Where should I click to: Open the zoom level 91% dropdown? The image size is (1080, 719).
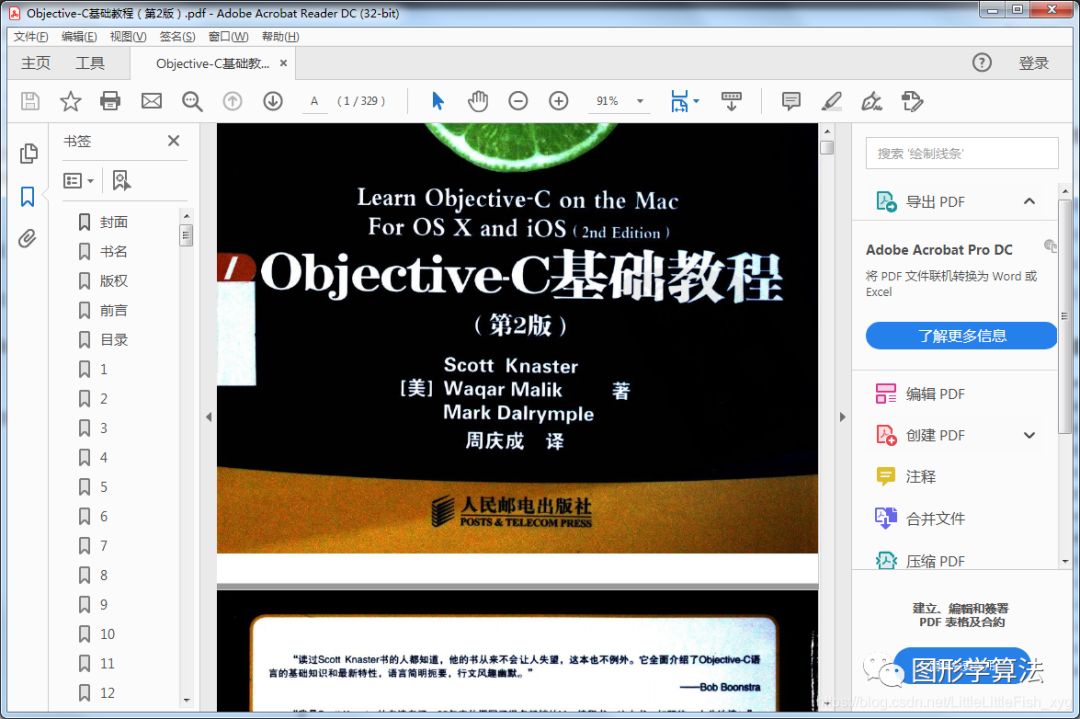[640, 101]
